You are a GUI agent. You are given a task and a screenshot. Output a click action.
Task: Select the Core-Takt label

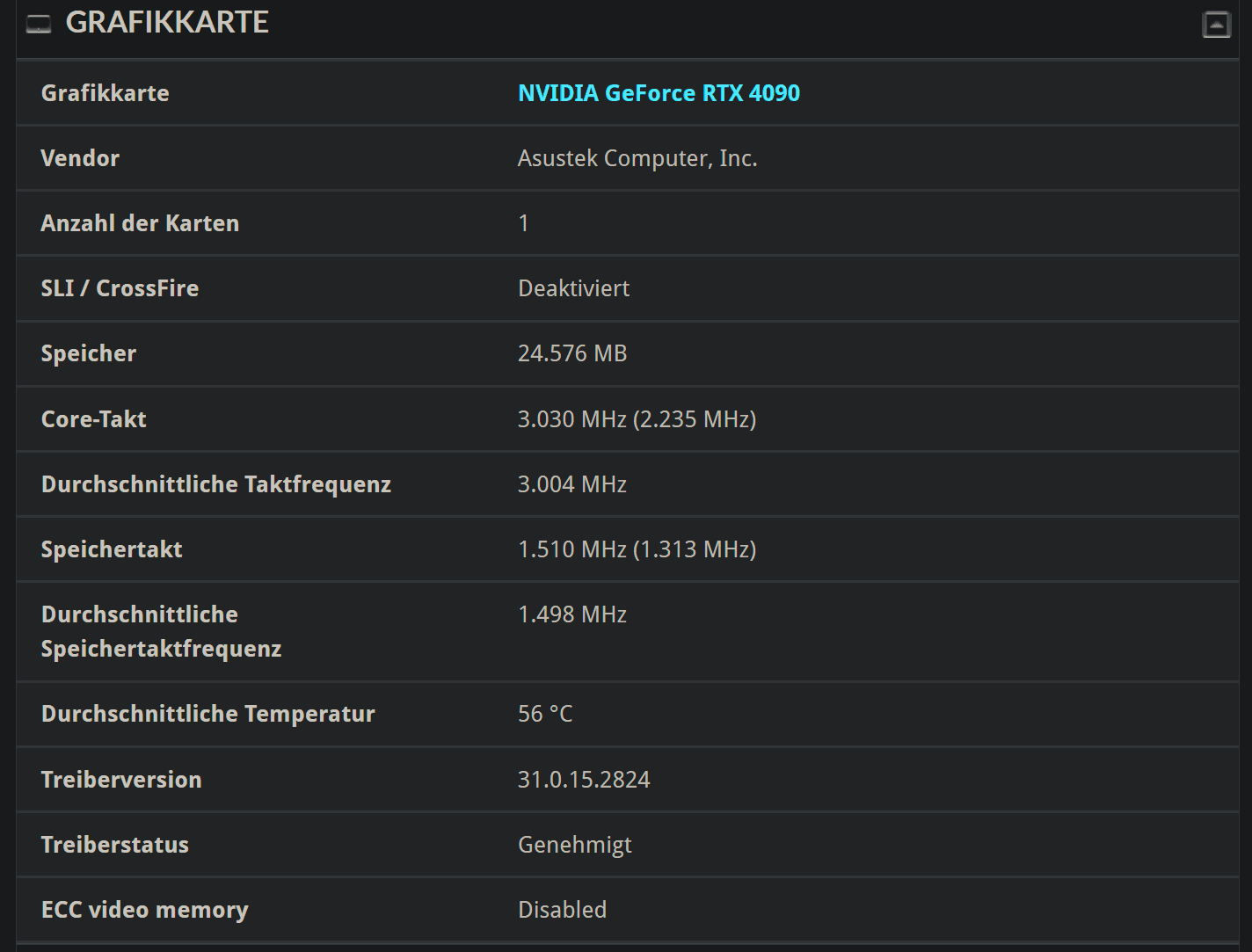tap(93, 419)
